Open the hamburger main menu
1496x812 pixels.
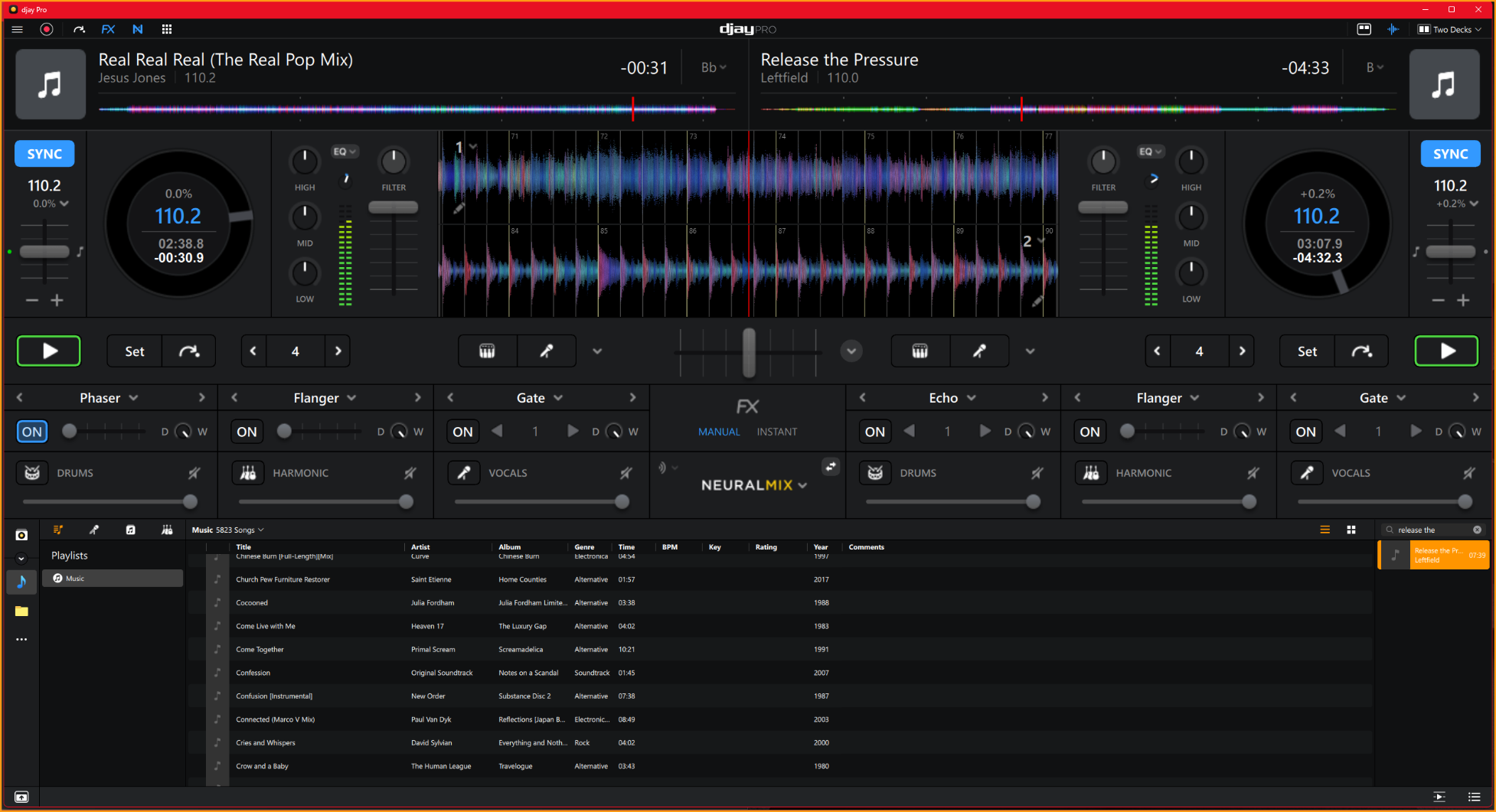tap(17, 29)
